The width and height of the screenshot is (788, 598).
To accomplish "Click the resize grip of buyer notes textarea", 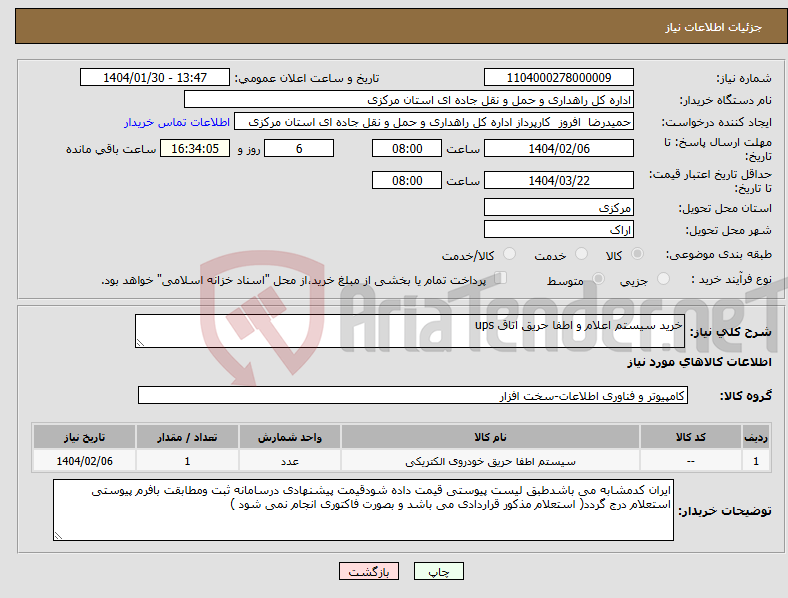I will pos(58,536).
